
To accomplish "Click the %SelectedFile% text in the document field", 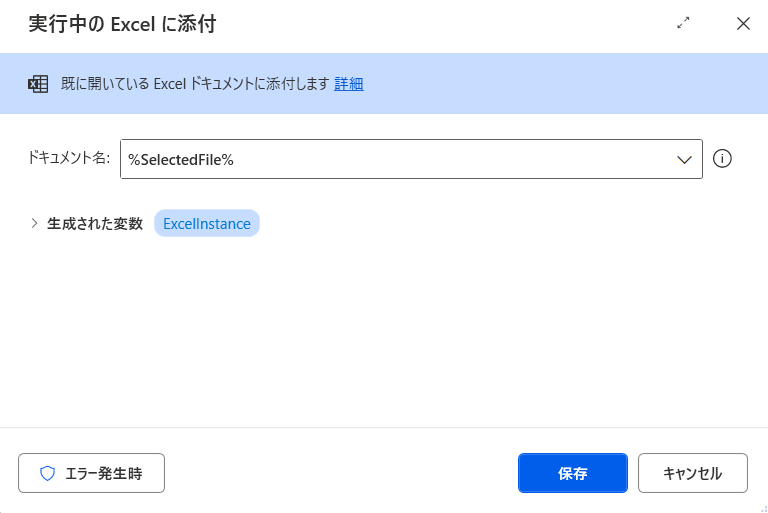I will tap(181, 159).
